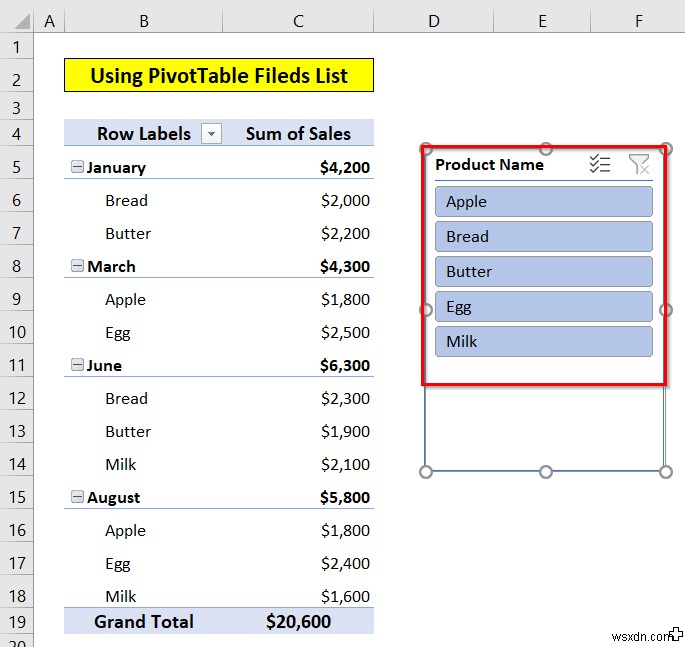Select column A header
Viewport: 685px width, 647px height.
(x=49, y=21)
